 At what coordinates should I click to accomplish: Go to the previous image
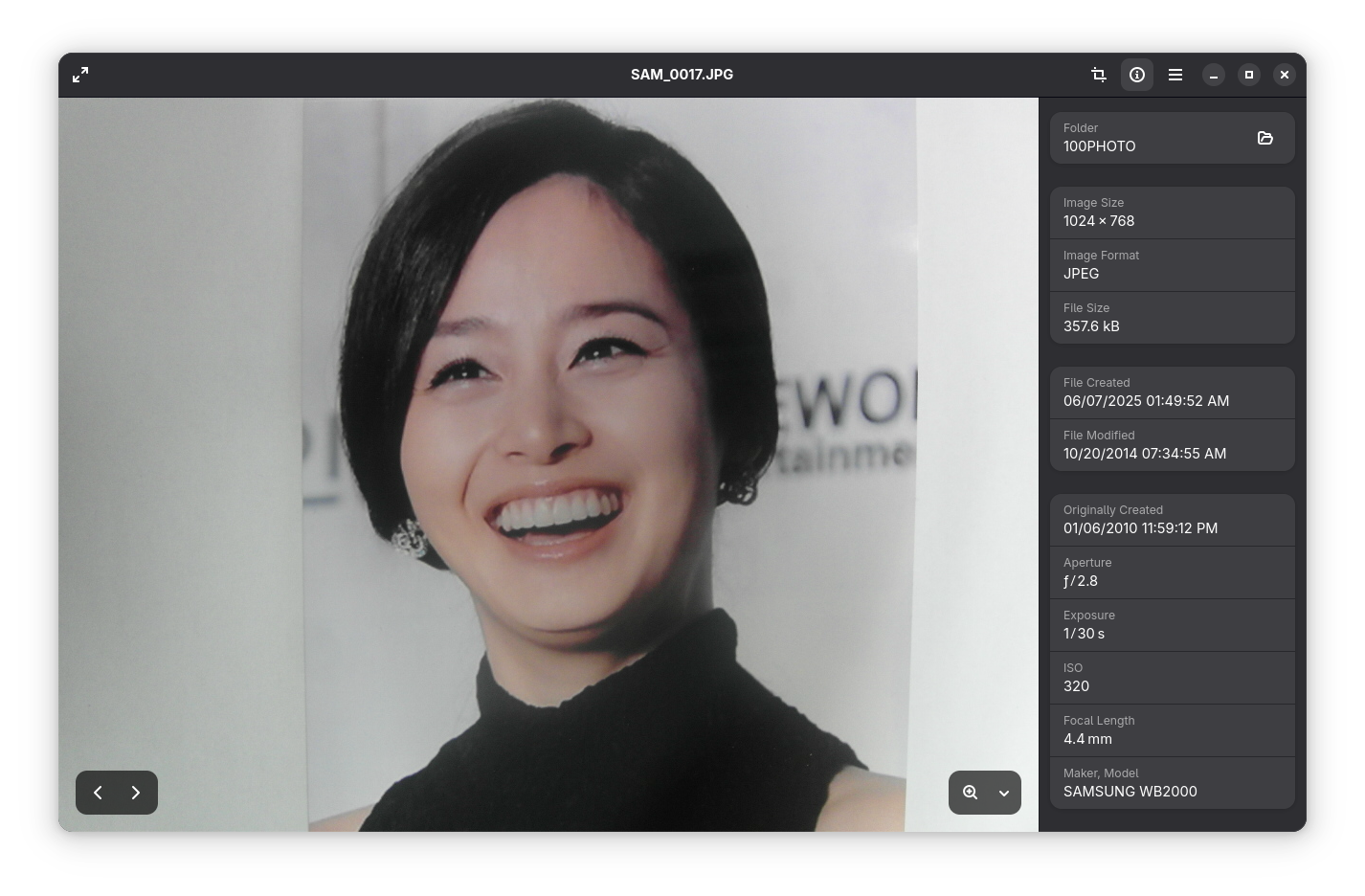click(x=98, y=793)
